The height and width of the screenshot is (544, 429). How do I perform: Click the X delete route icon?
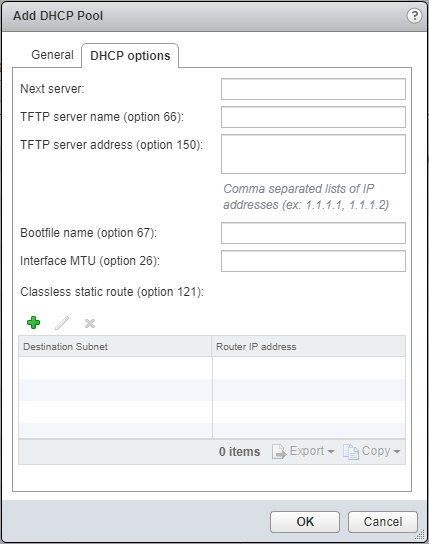pyautogui.click(x=90, y=323)
